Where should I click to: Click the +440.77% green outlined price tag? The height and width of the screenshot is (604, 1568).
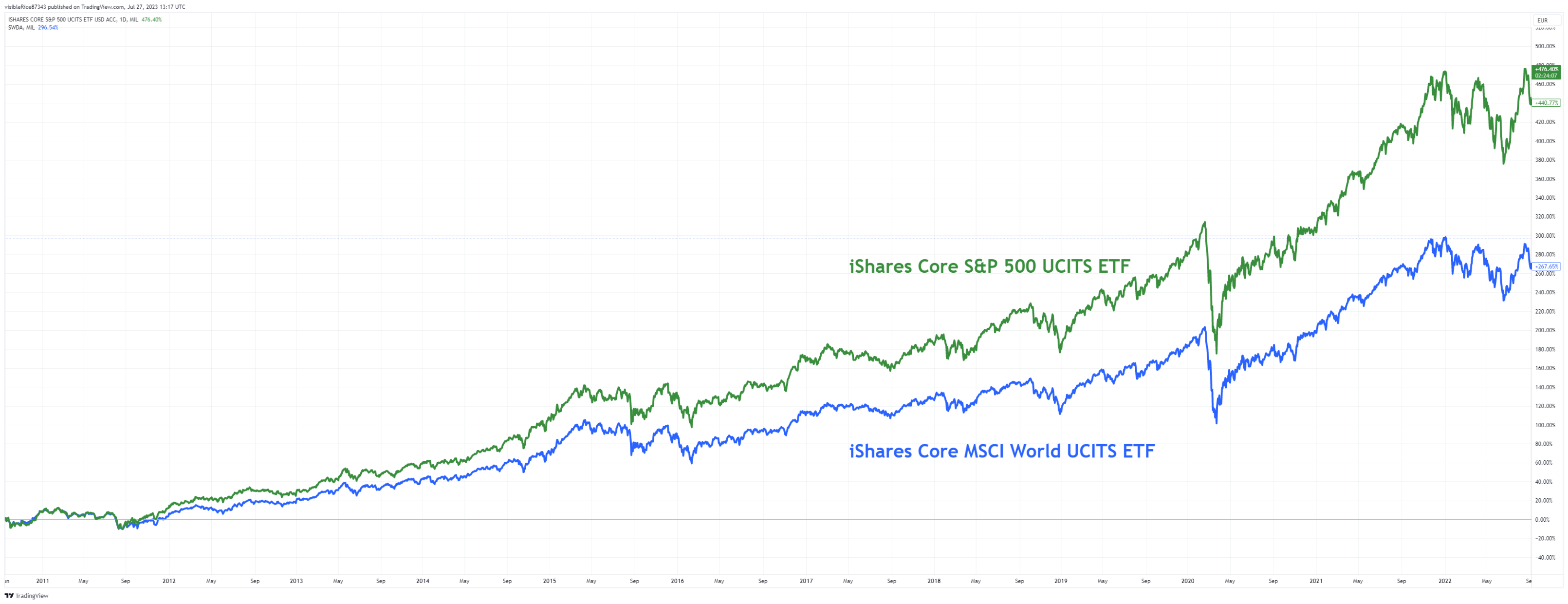1547,103
